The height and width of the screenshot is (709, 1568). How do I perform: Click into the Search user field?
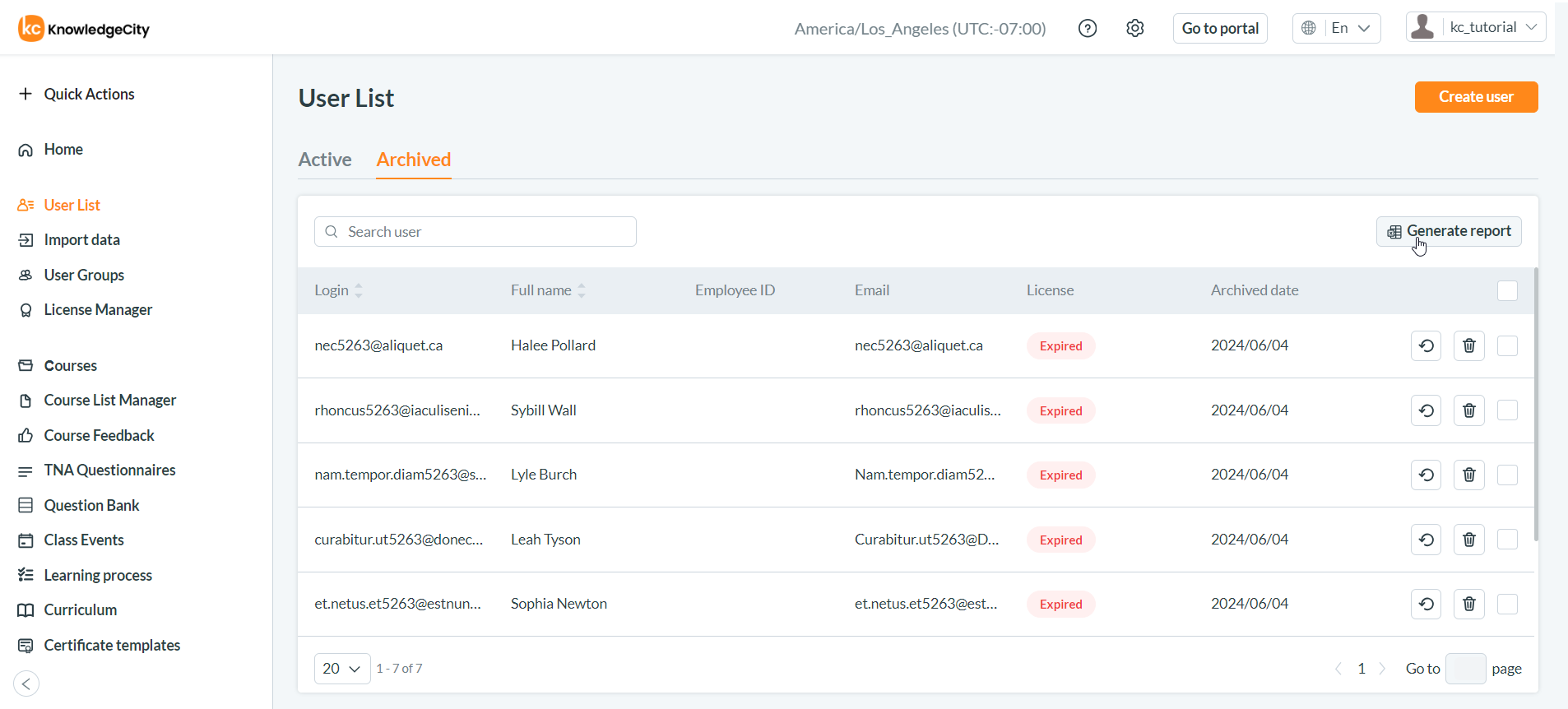pos(485,232)
